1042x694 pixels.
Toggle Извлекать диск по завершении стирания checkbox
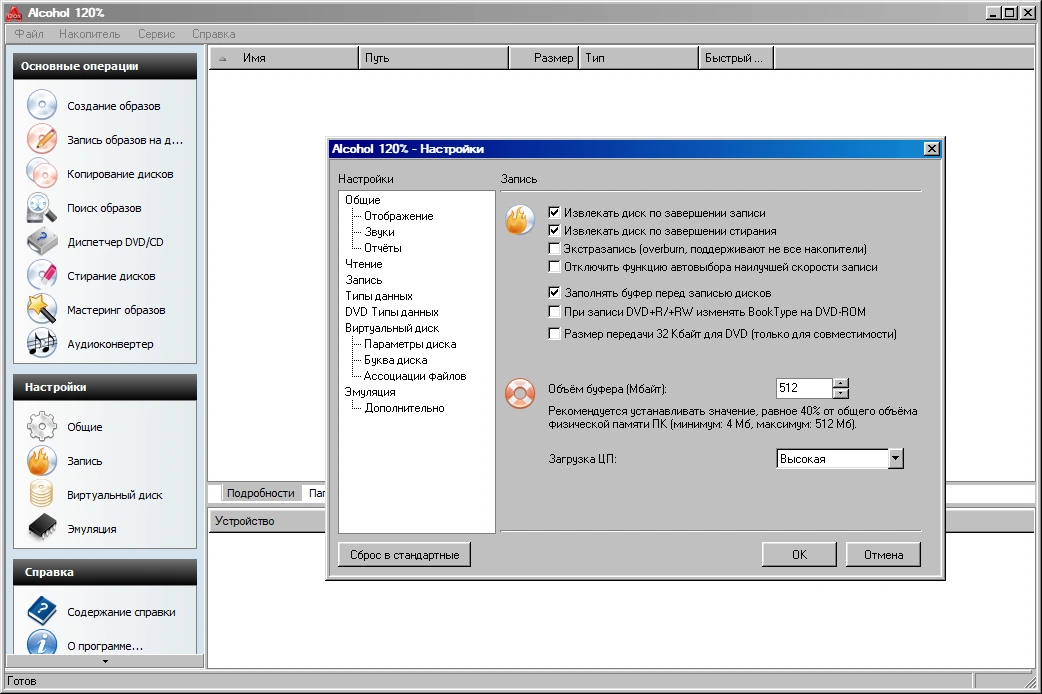pos(554,231)
